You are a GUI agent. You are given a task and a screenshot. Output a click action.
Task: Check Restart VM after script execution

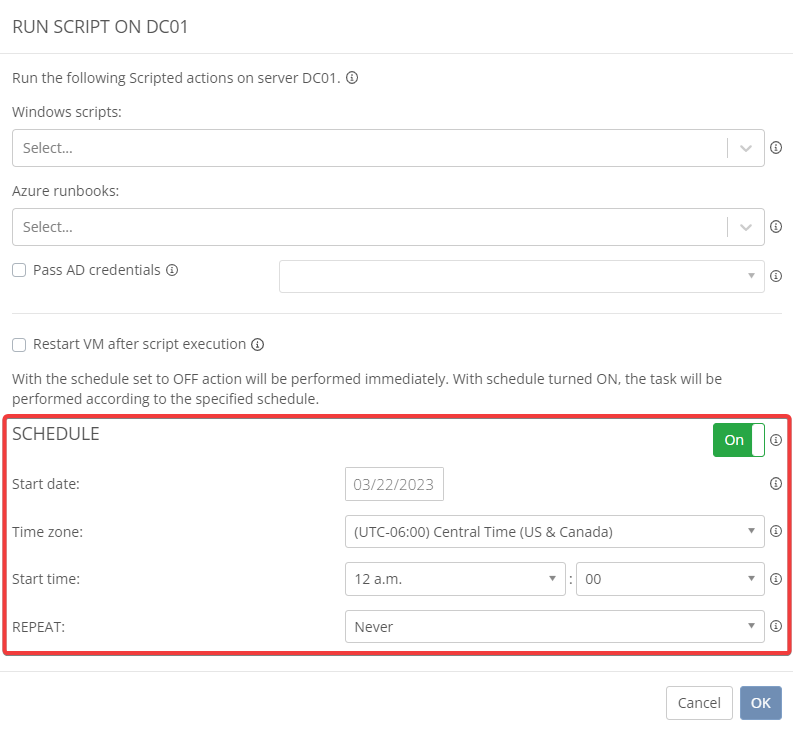pyautogui.click(x=19, y=345)
